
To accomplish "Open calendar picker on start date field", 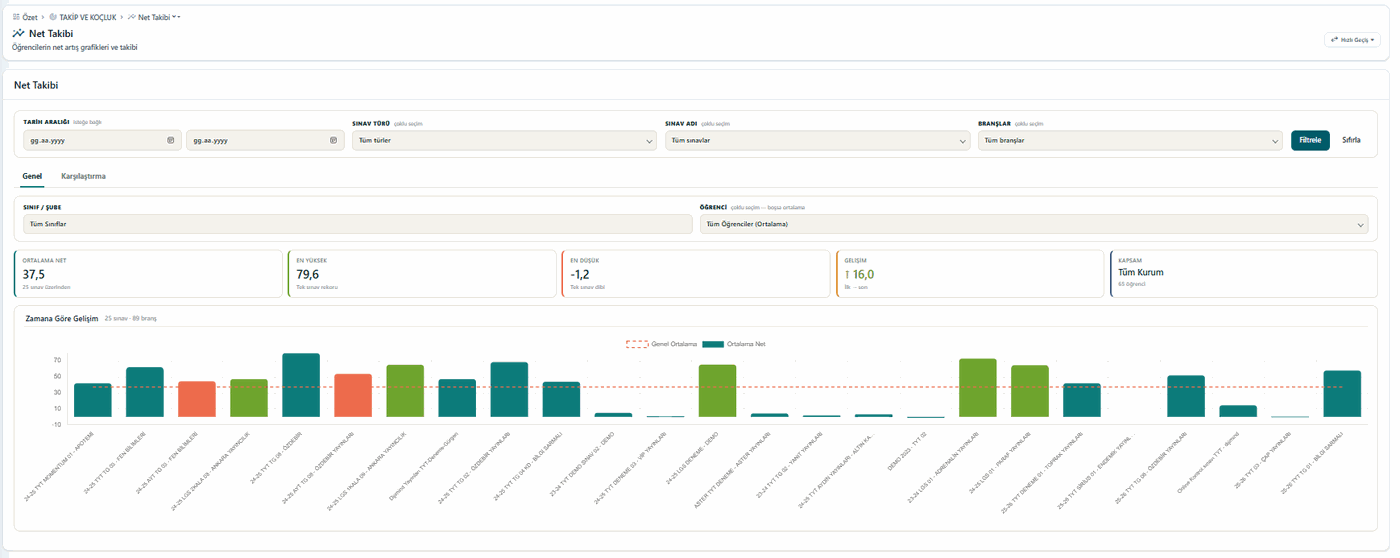I will click(171, 140).
